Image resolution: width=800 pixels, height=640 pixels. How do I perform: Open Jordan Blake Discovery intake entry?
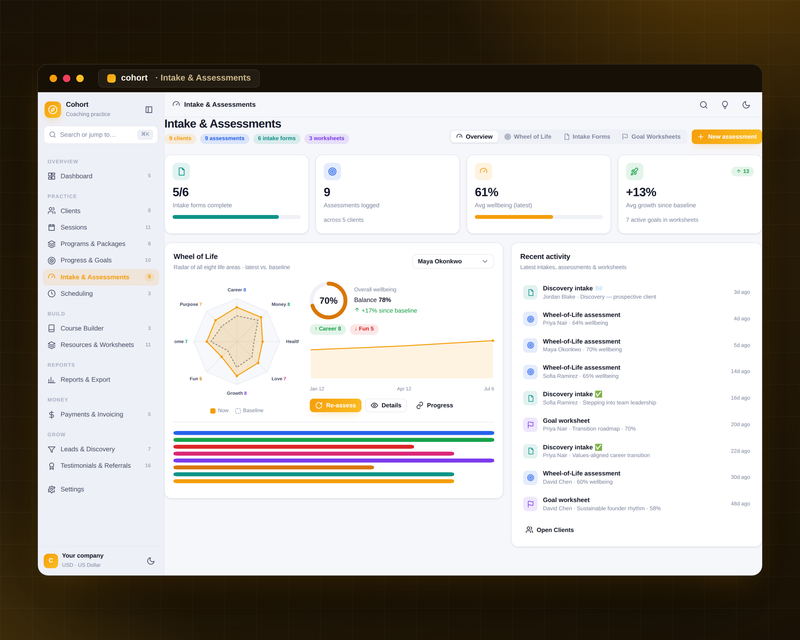(636, 292)
